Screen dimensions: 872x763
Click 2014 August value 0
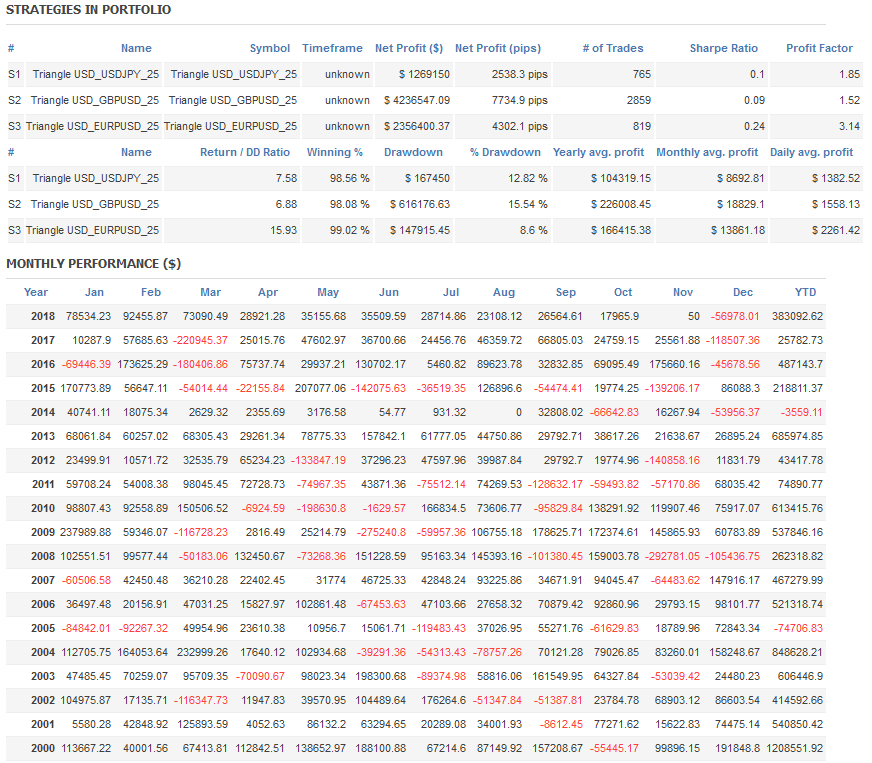point(518,413)
